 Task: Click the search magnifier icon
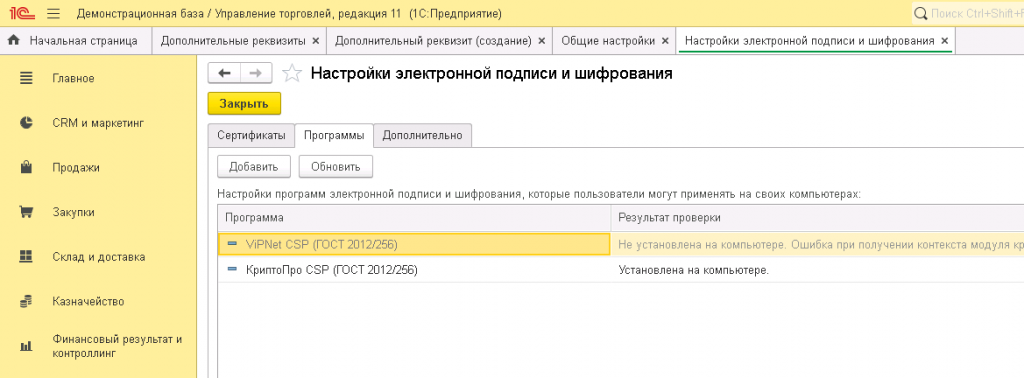point(921,14)
